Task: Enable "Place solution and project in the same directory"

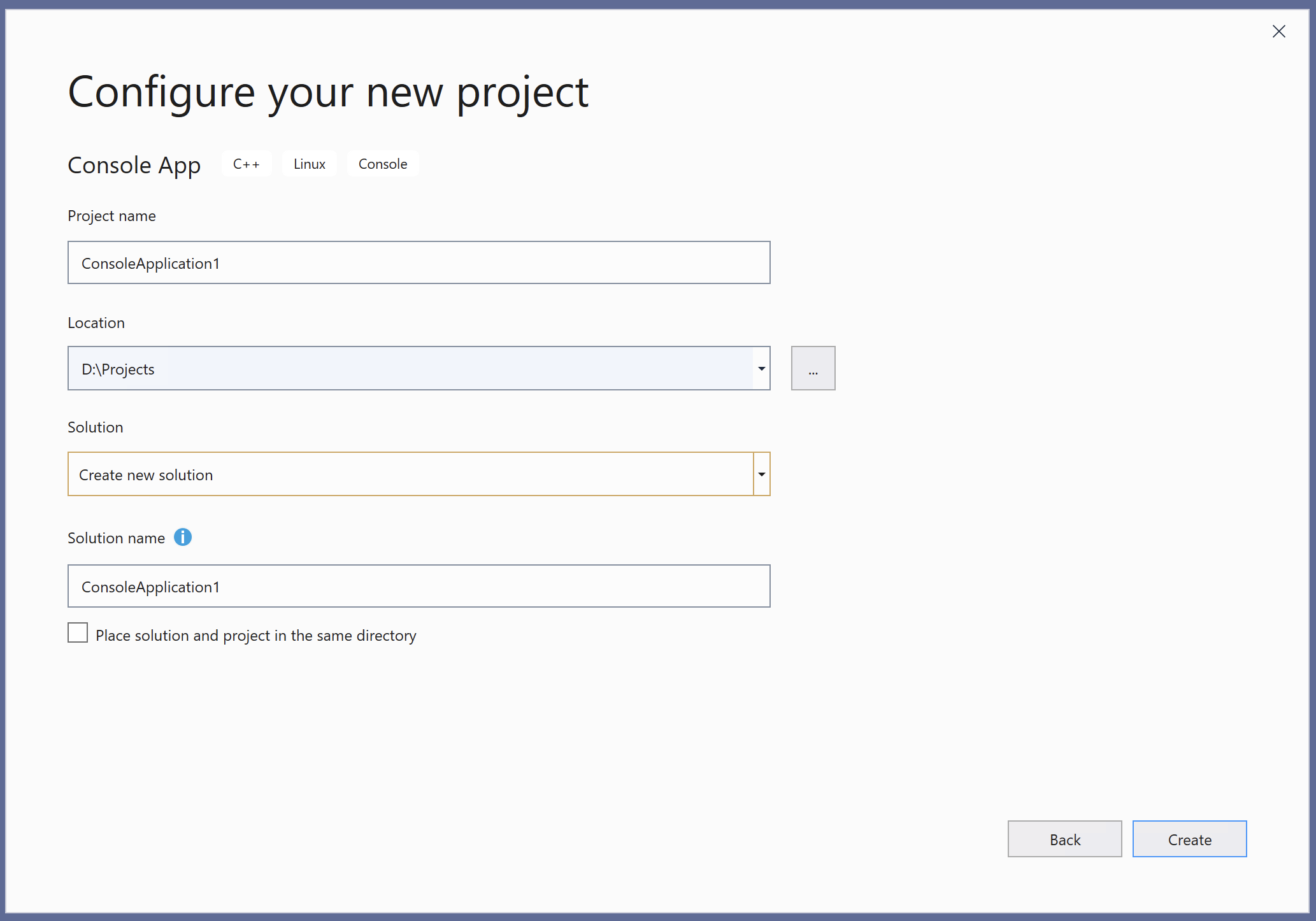Action: [77, 632]
